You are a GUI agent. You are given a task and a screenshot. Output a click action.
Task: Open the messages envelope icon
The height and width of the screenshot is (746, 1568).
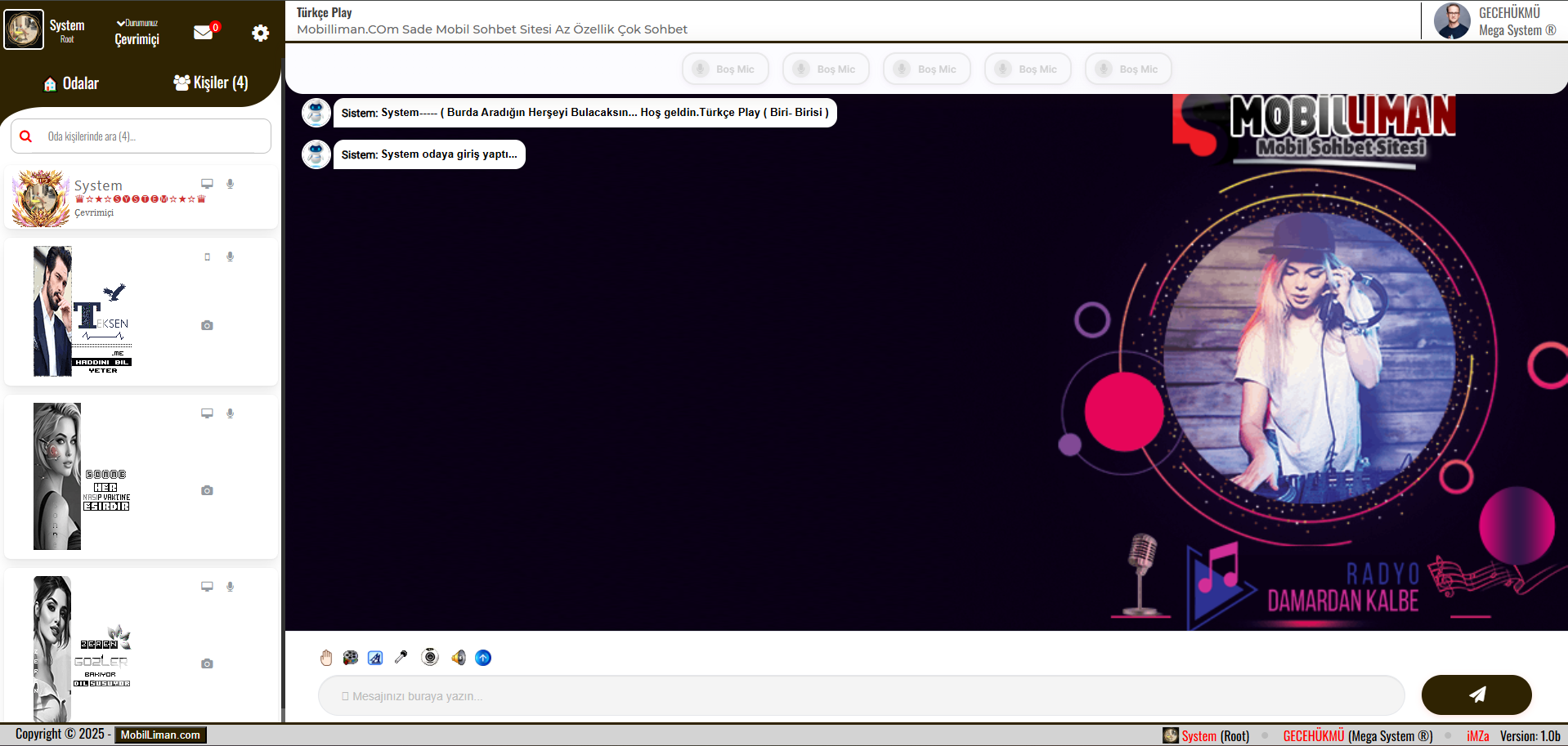click(x=204, y=32)
